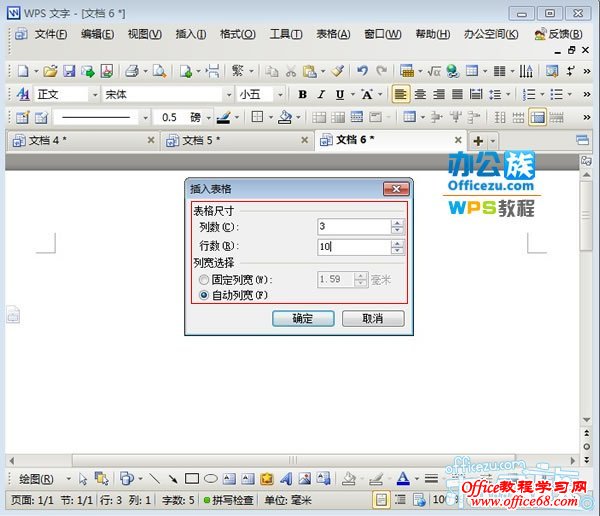The width and height of the screenshot is (600, 516).
Task: Switch to the 文档 5 tab
Action: 236,140
